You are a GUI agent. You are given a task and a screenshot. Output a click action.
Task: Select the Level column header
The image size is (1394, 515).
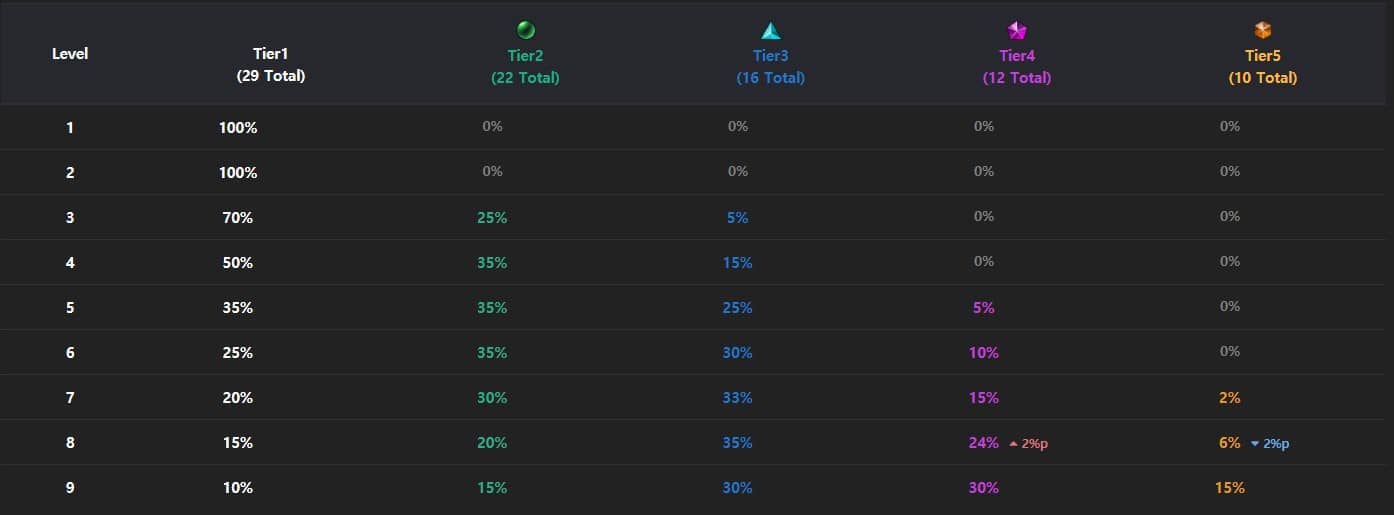(x=70, y=53)
